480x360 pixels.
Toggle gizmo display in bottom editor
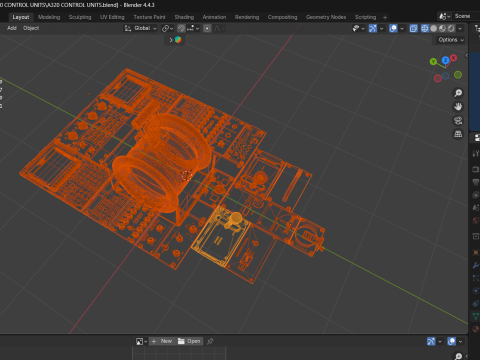431,341
